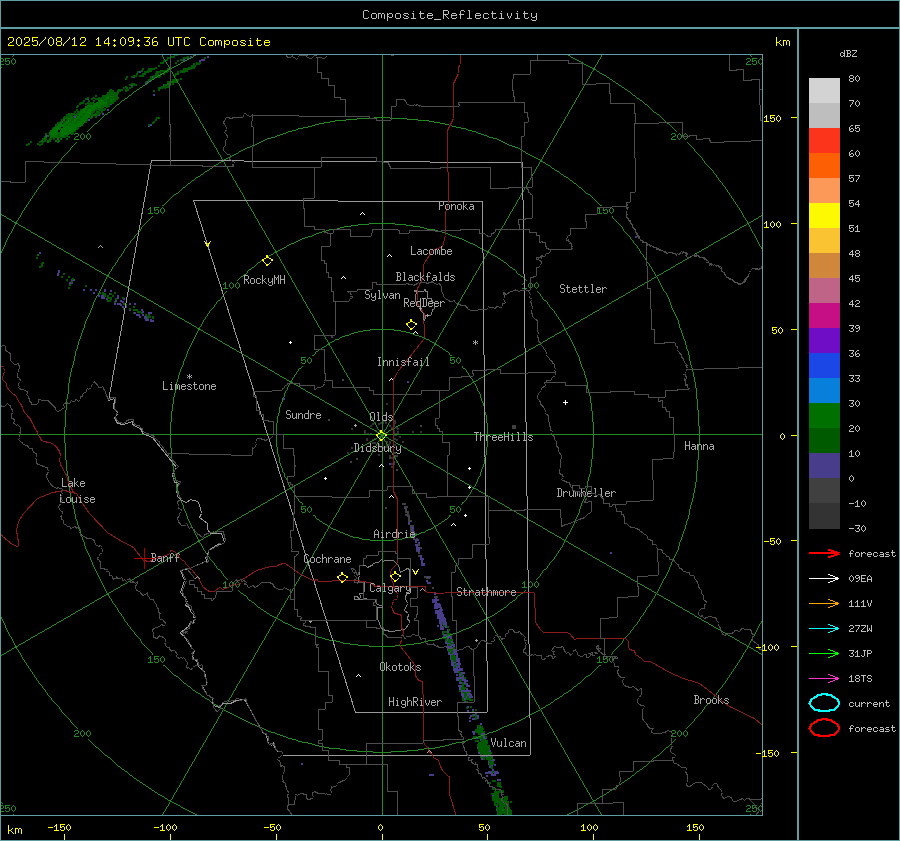Screen dimensions: 900x841
Task: Select the RockyMH label
Action: [264, 280]
